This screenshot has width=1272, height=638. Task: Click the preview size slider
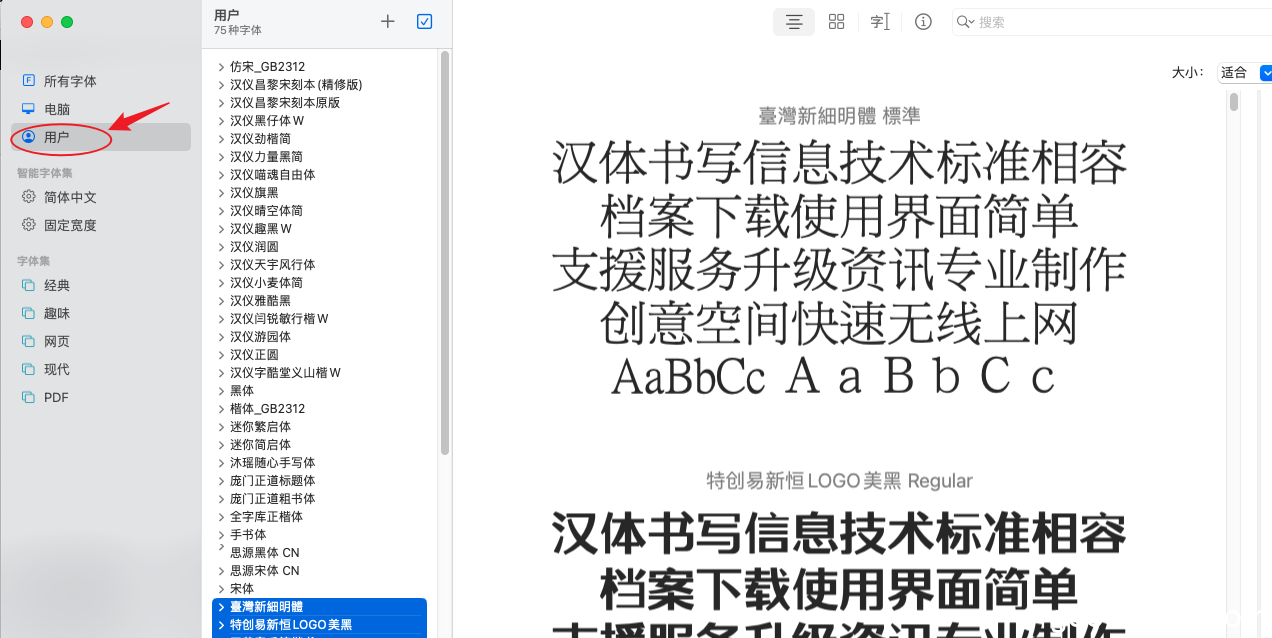[x=1234, y=102]
